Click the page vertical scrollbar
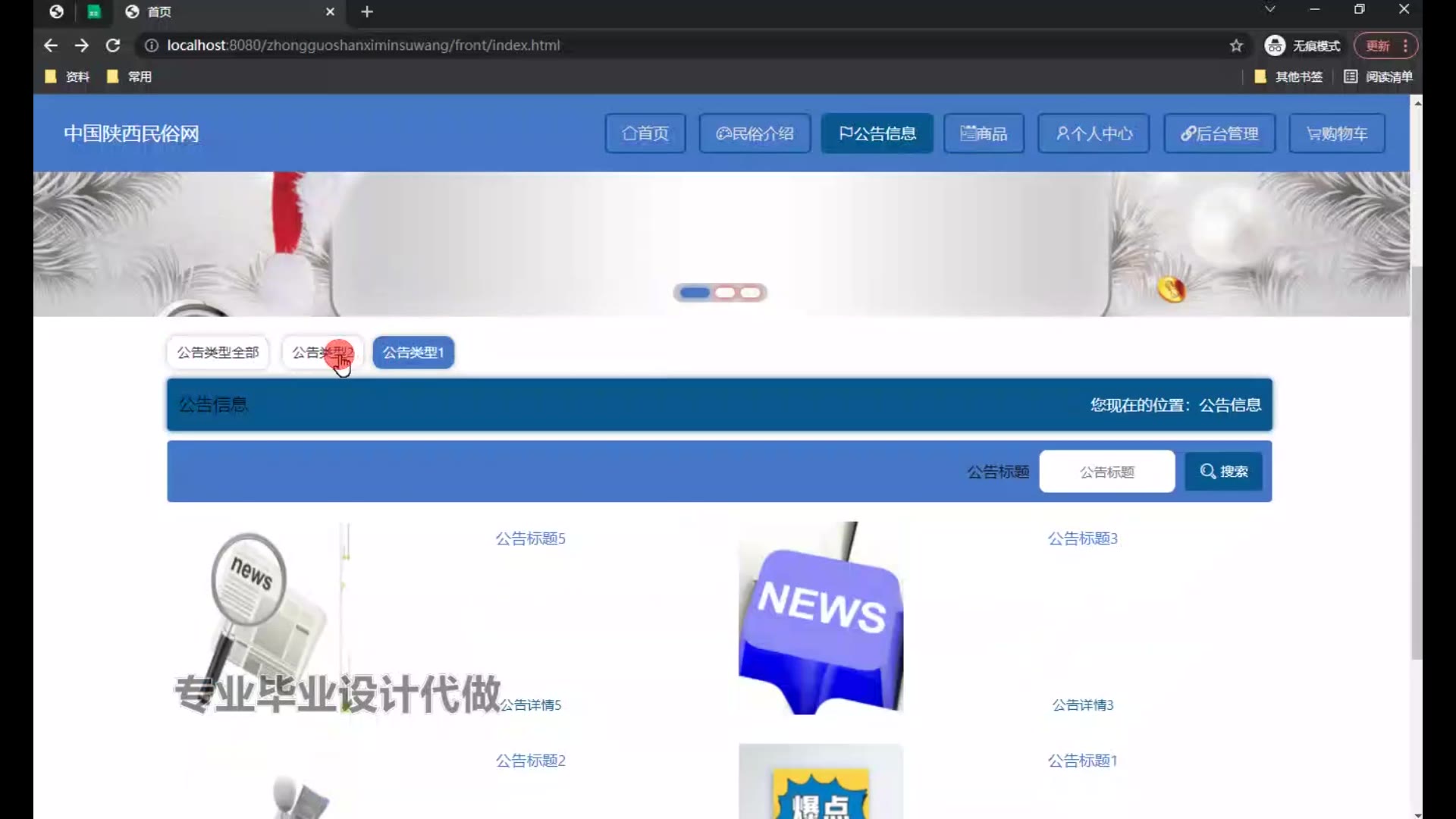Image resolution: width=1456 pixels, height=819 pixels. [x=1417, y=463]
